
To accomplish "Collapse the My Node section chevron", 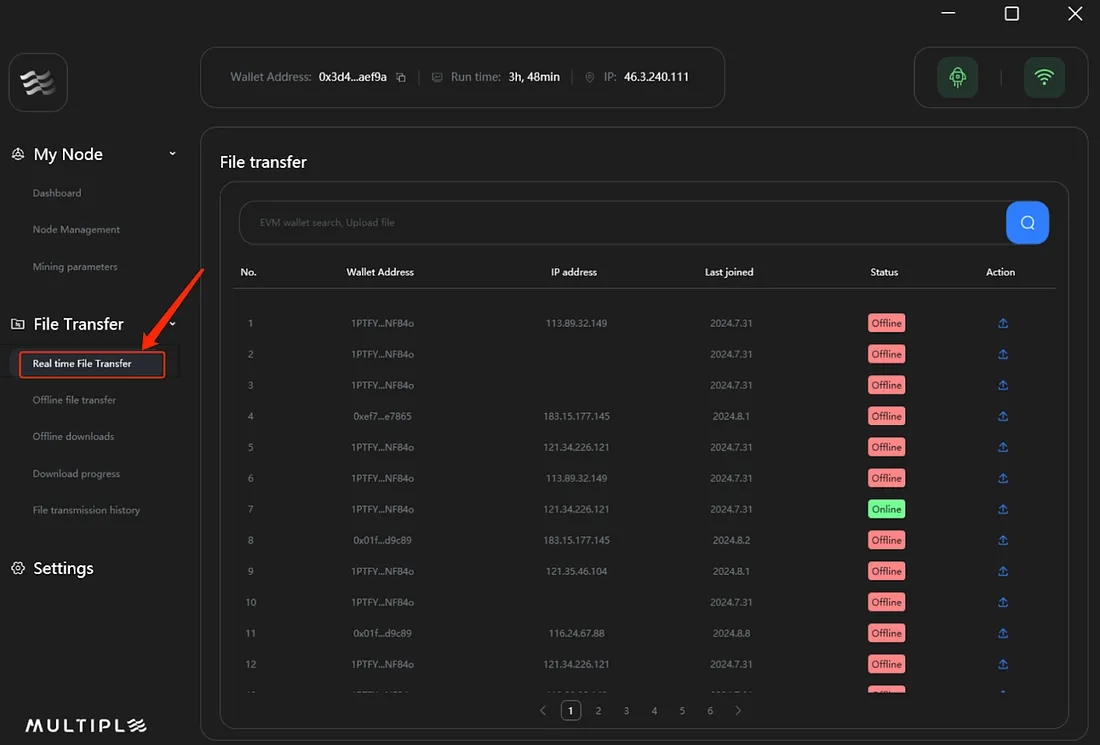I will pyautogui.click(x=172, y=154).
